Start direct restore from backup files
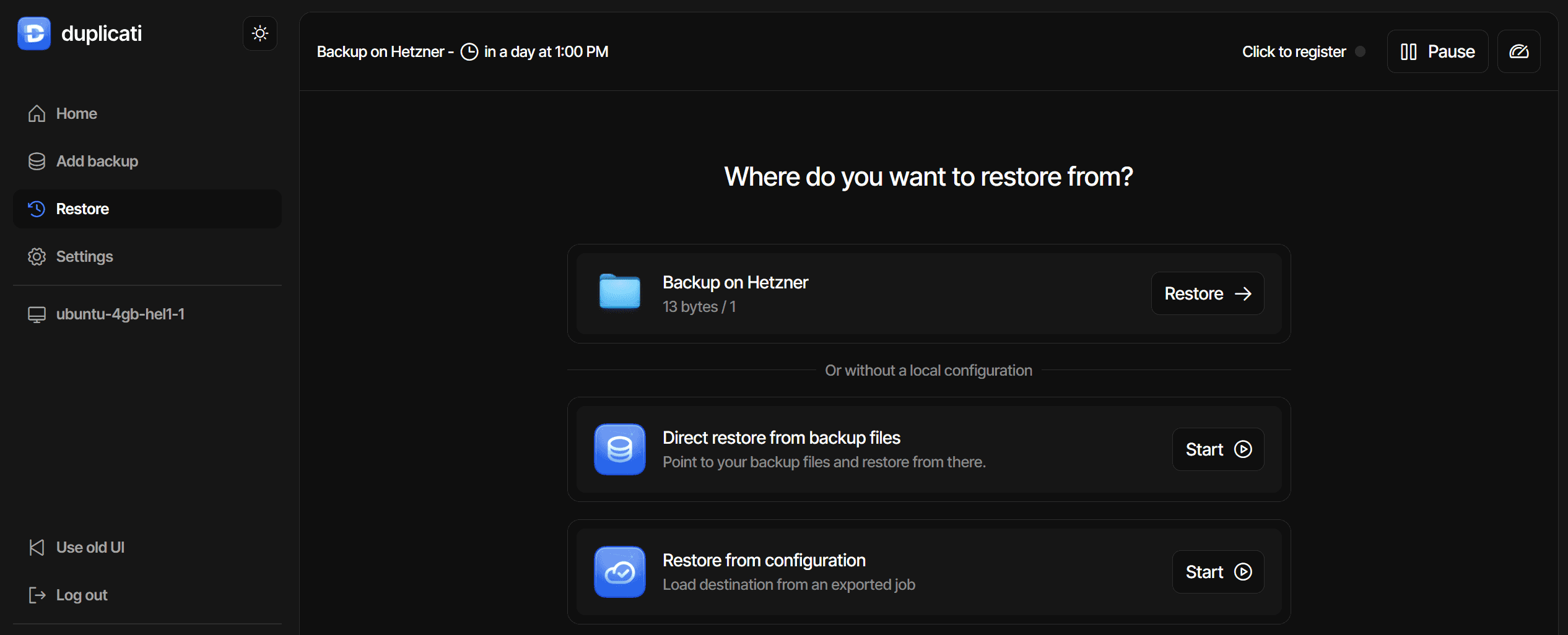This screenshot has width=1568, height=635. 1217,450
